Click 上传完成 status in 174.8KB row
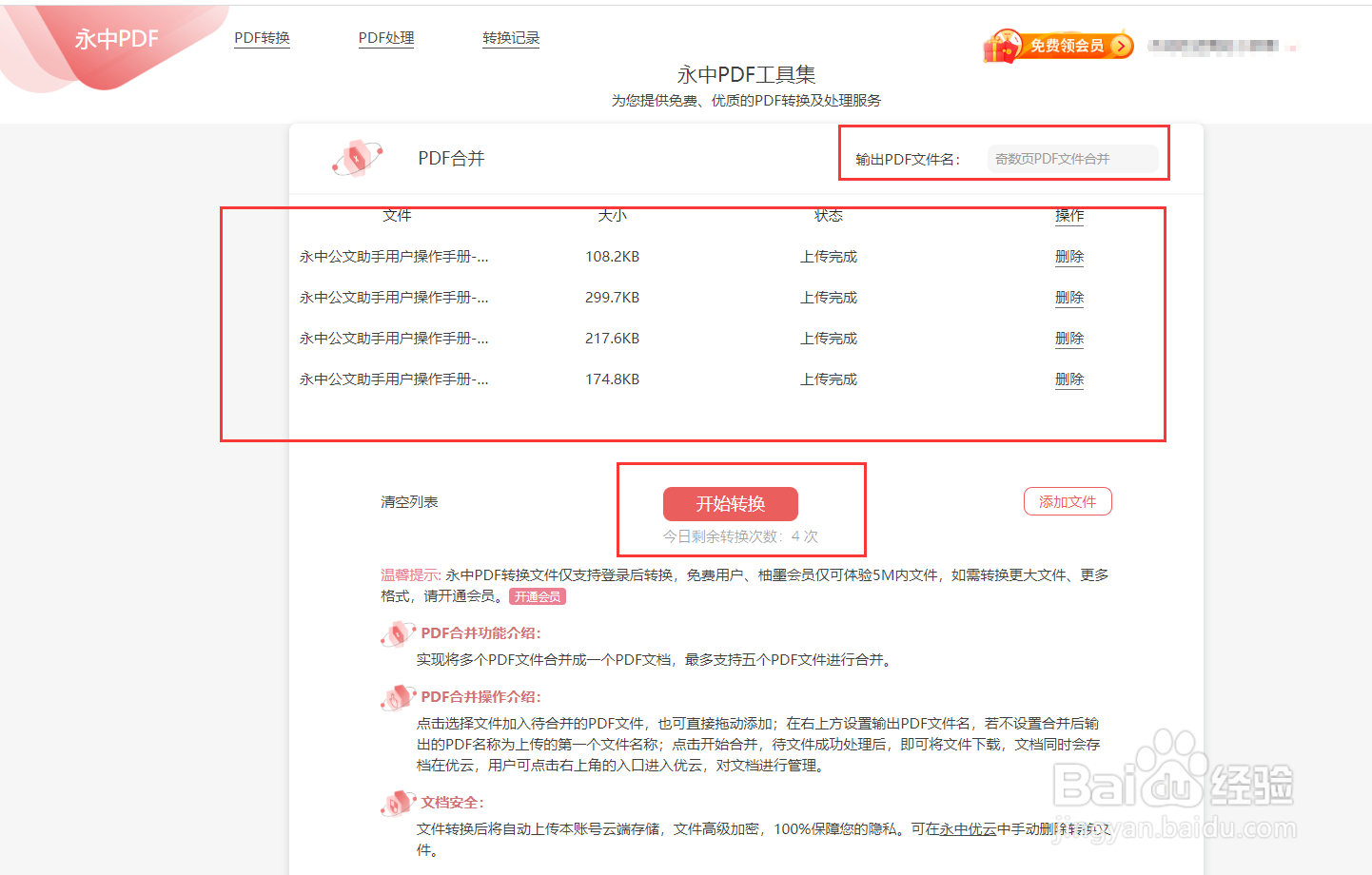This screenshot has width=1372, height=875. tap(829, 379)
